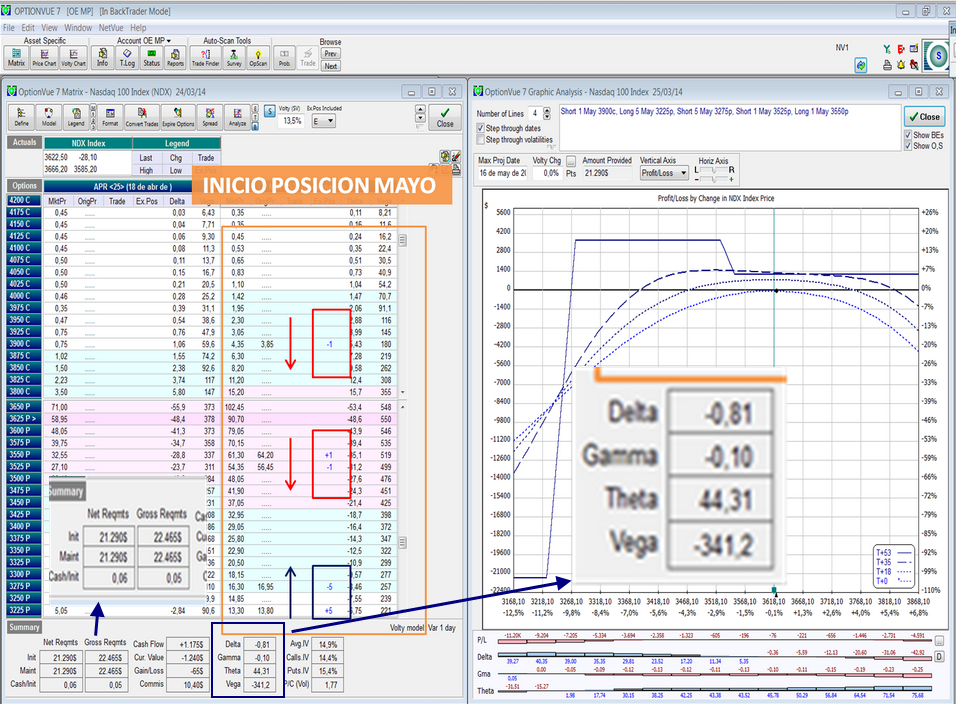Click the yellow bell alert icon
Viewport: 956px width, 704px height.
click(901, 65)
